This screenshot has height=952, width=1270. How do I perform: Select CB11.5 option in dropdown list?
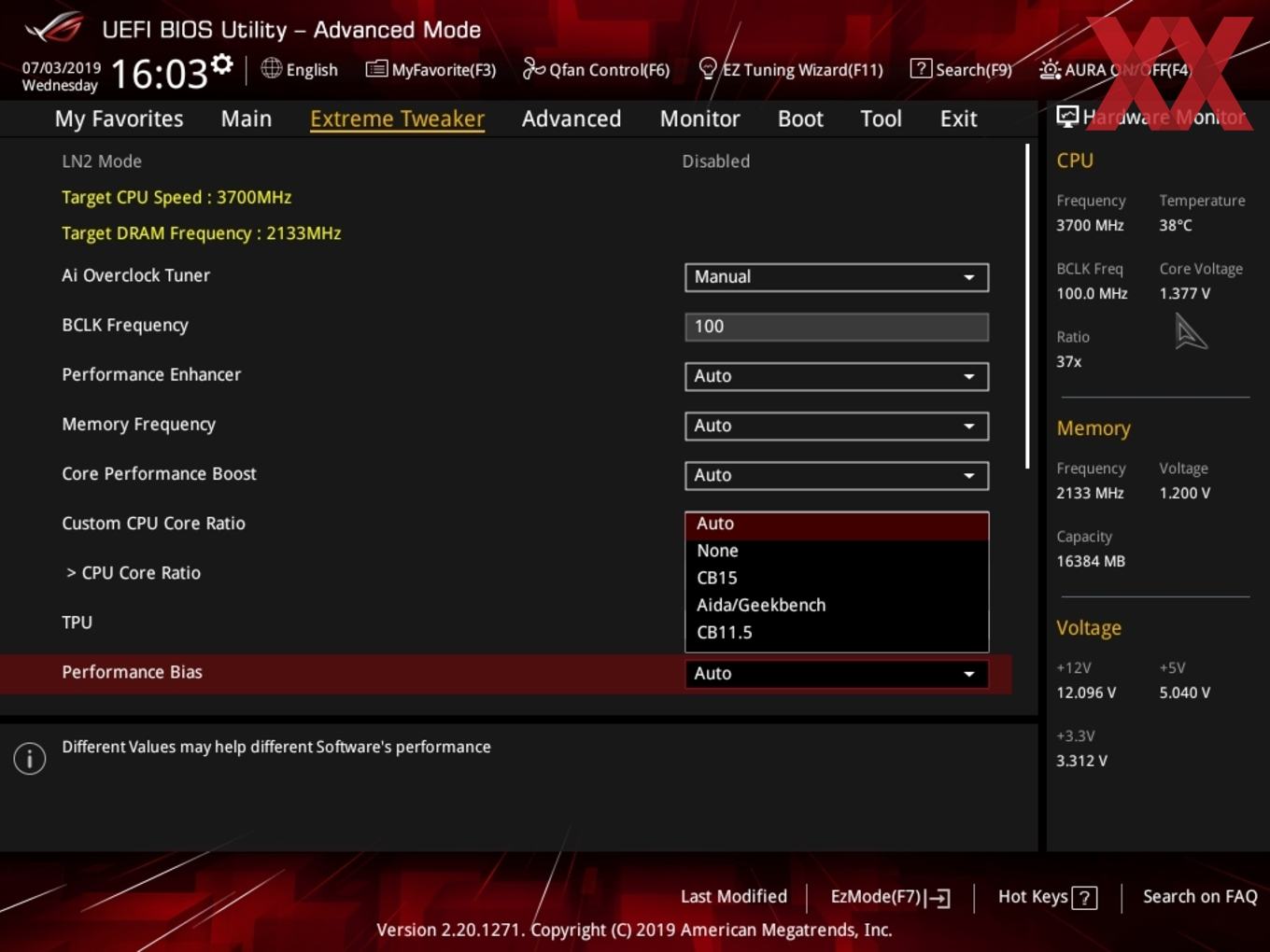tap(837, 632)
